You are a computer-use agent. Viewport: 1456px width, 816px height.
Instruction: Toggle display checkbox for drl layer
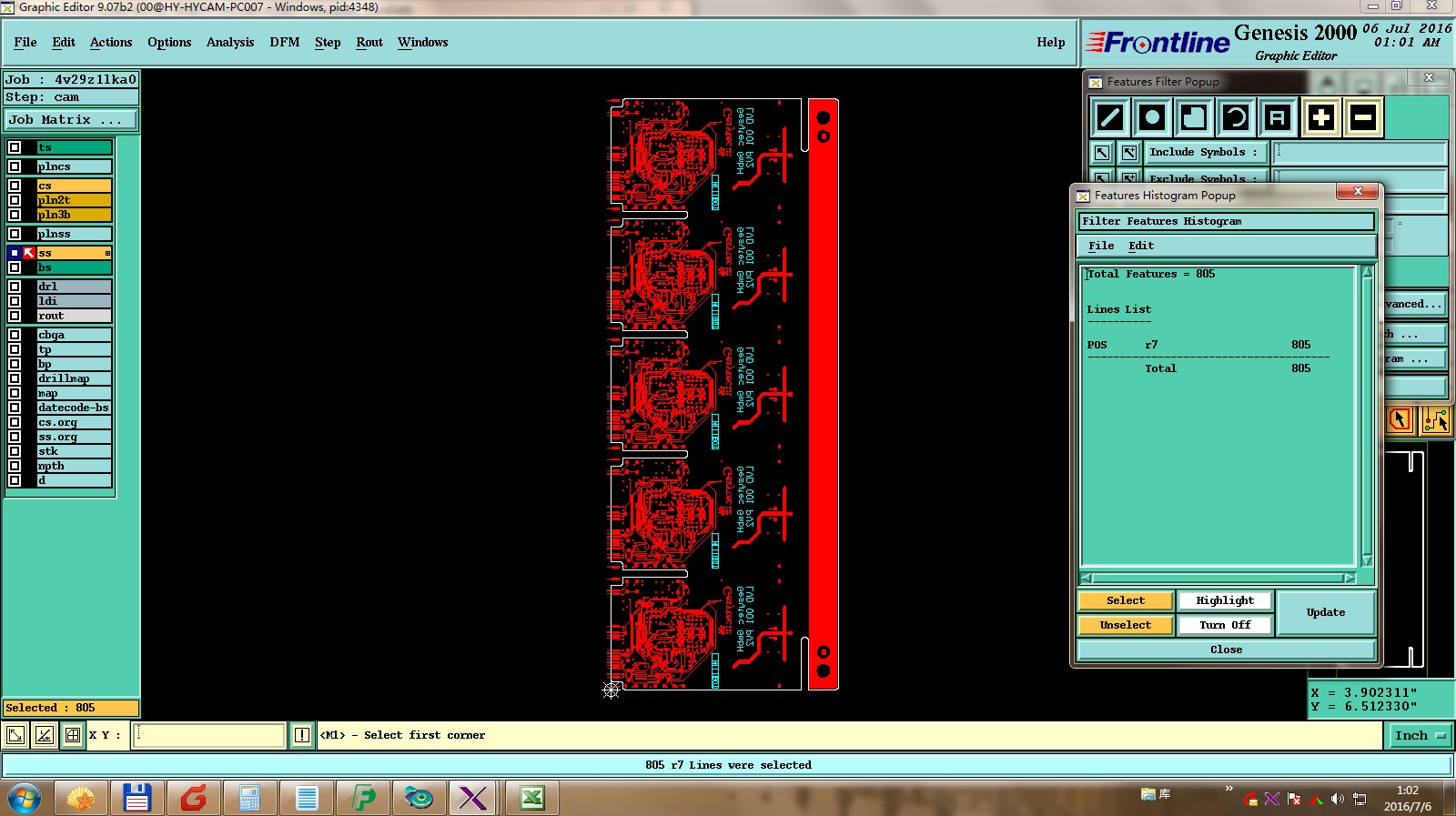tap(15, 287)
